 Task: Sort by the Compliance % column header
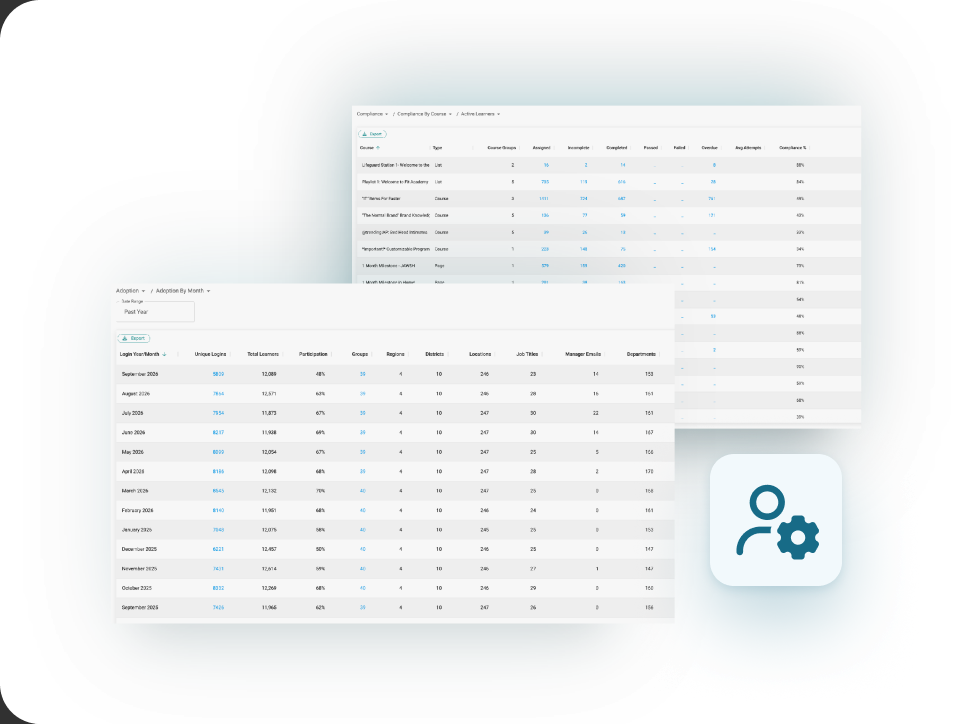click(793, 148)
